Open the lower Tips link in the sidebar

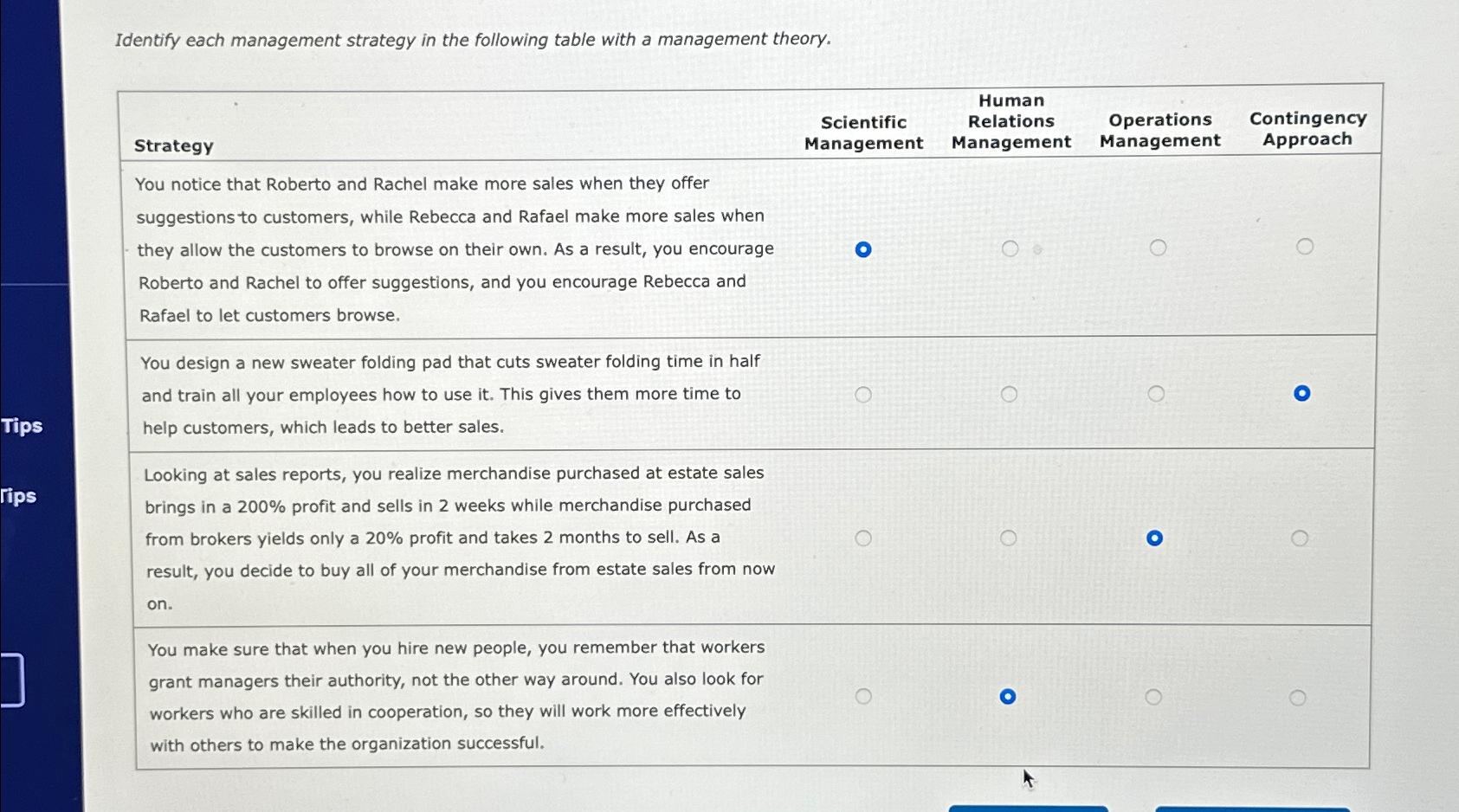pyautogui.click(x=19, y=495)
